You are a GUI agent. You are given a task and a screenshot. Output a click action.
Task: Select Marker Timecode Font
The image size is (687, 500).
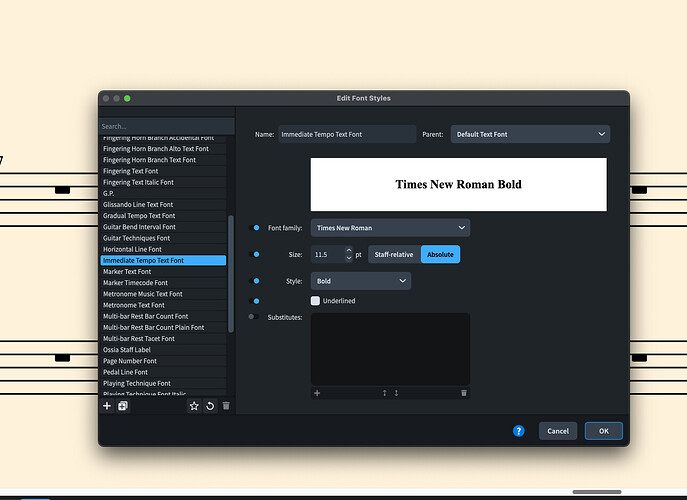[163, 283]
